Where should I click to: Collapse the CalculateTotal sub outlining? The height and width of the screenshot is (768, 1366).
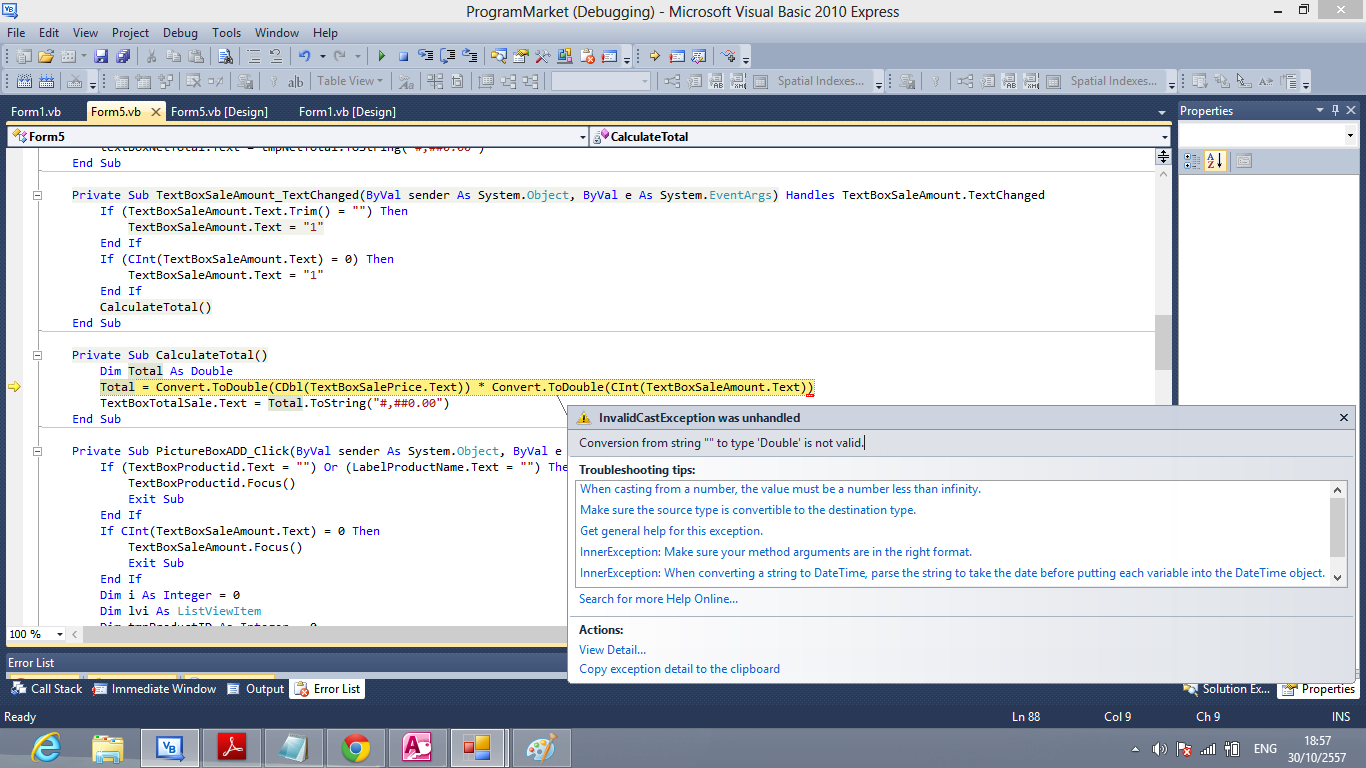(x=38, y=355)
